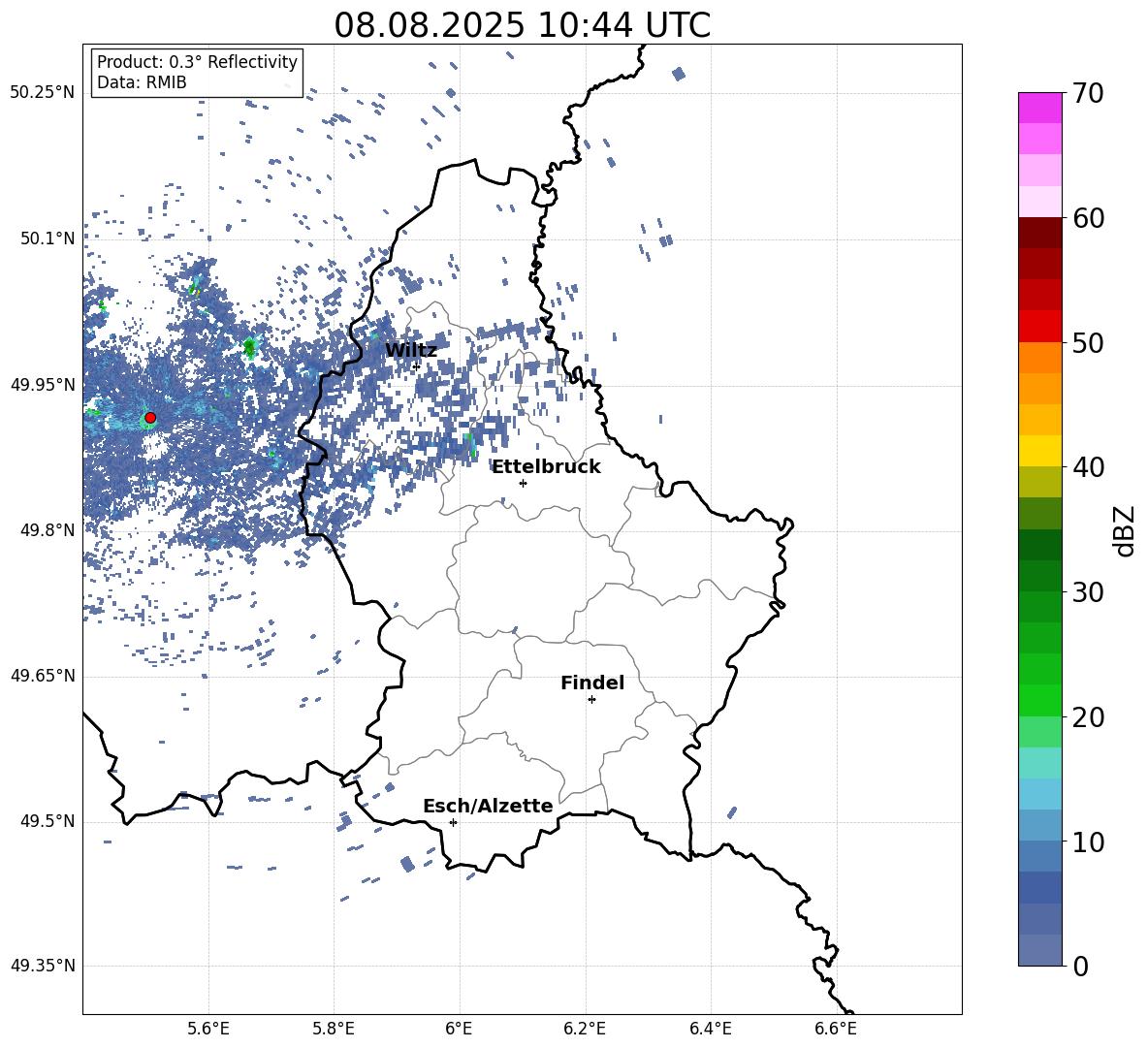Click the longitude label 5.6°E
Viewport: 1148px width, 1048px height.
coord(208,1029)
